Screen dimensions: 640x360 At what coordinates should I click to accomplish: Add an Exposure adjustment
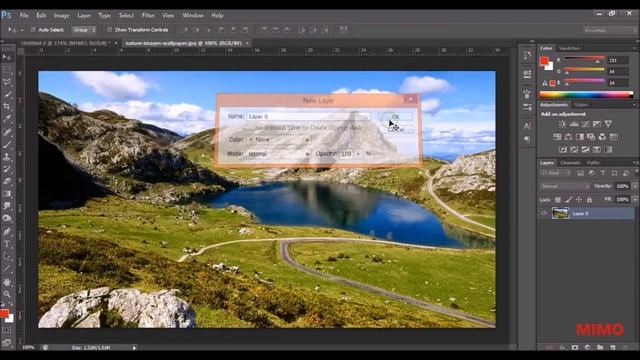(x=597, y=124)
